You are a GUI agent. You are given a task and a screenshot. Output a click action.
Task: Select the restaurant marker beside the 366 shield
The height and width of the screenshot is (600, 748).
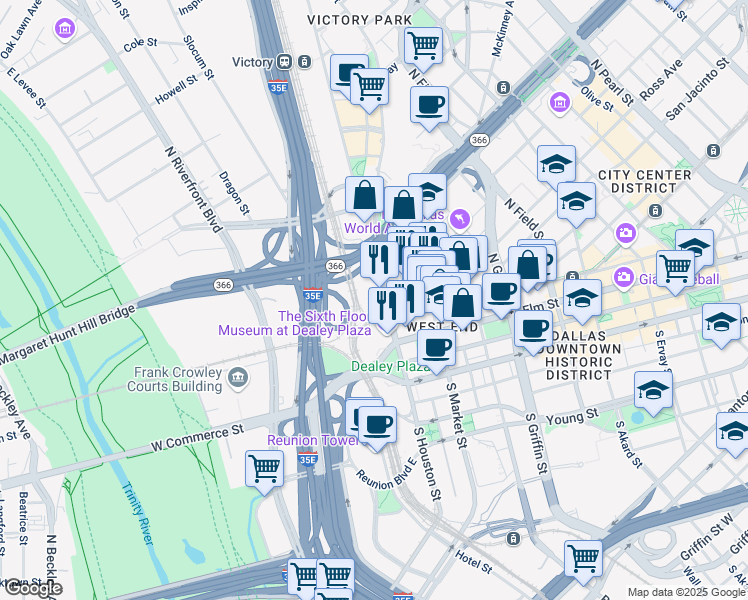pos(380,260)
